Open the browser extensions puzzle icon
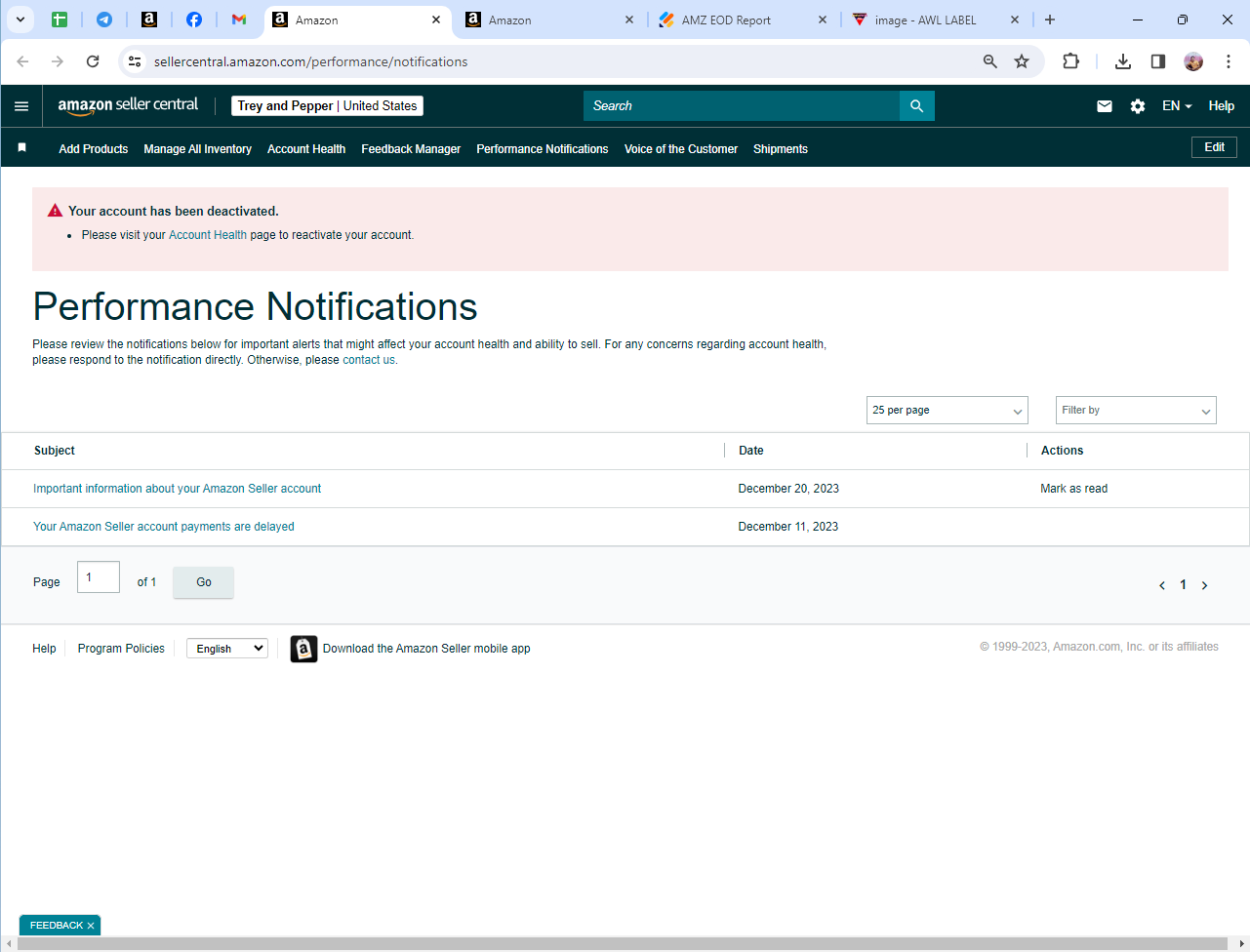1250x952 pixels. pyautogui.click(x=1070, y=61)
